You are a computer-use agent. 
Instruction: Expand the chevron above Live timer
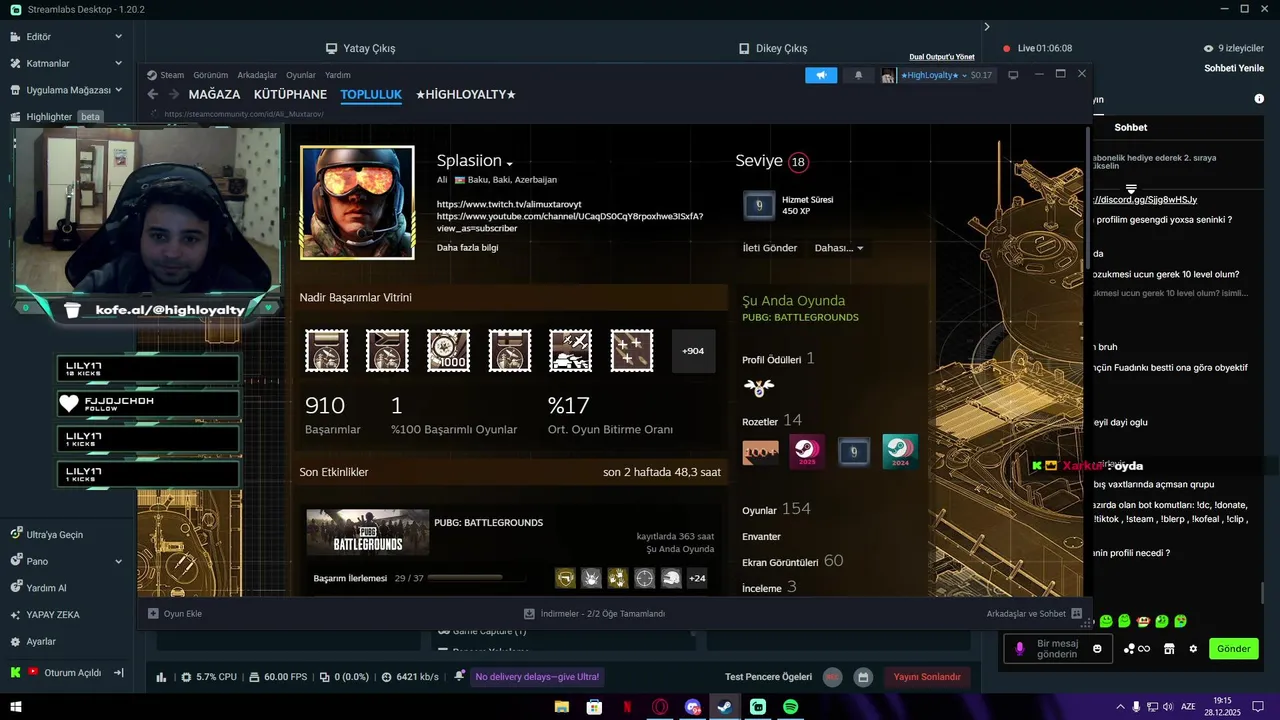coord(986,27)
